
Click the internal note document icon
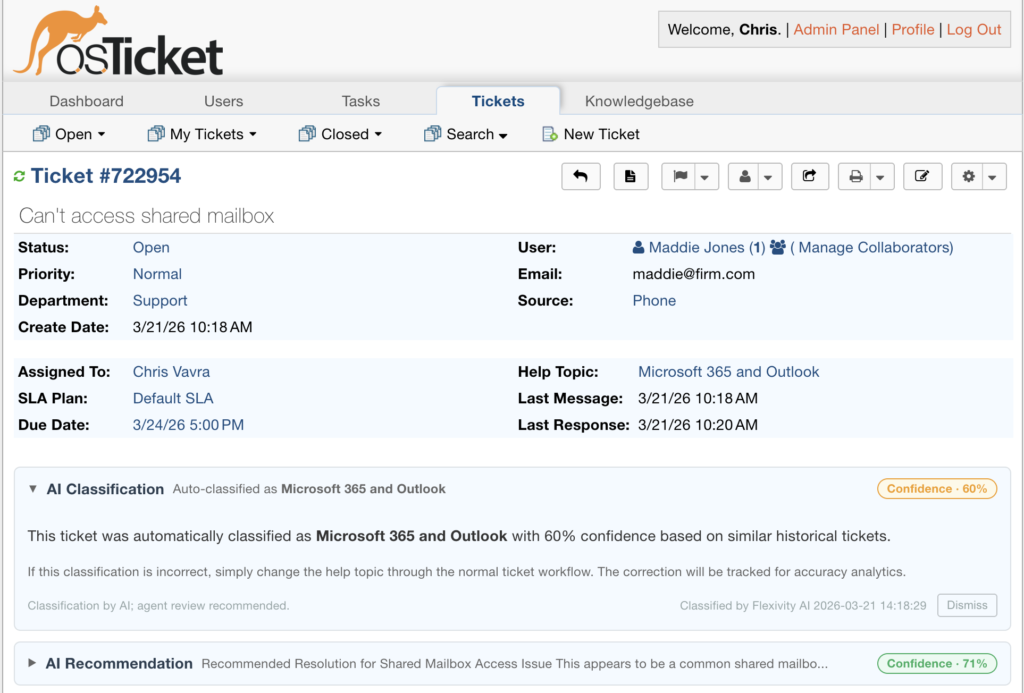pyautogui.click(x=630, y=177)
